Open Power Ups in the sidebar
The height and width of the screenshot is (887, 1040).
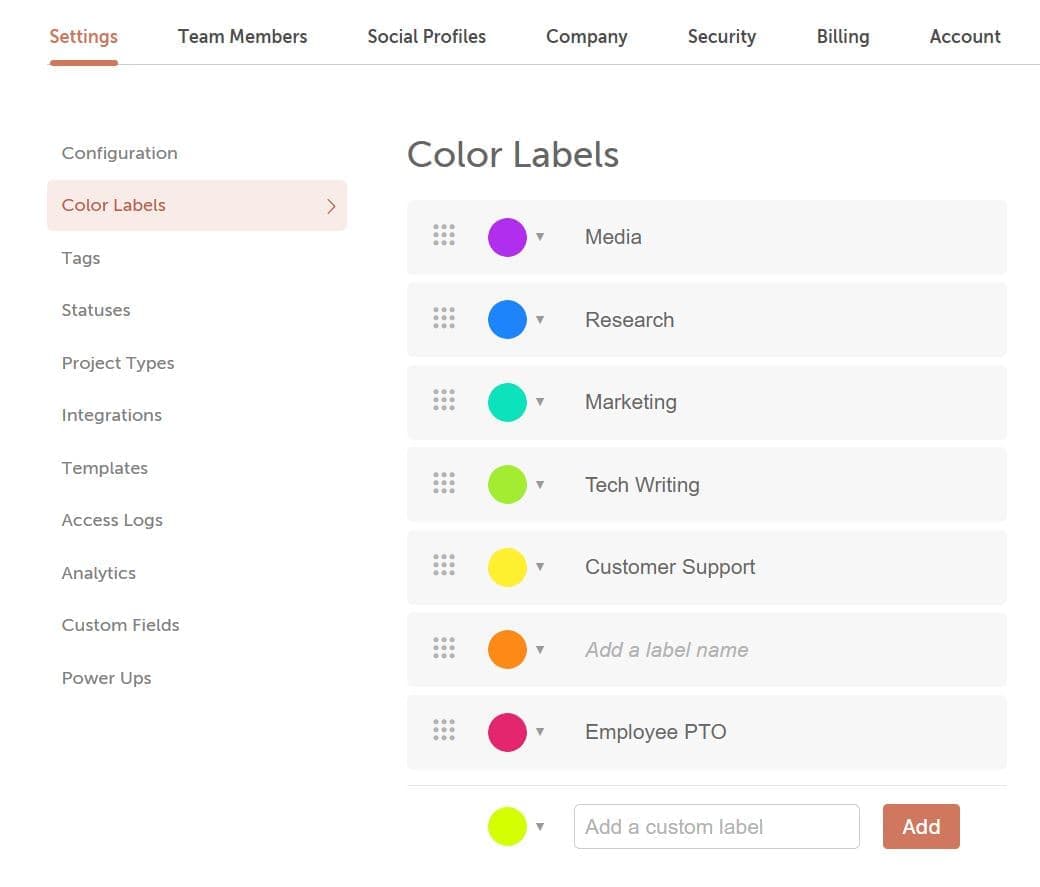click(107, 678)
